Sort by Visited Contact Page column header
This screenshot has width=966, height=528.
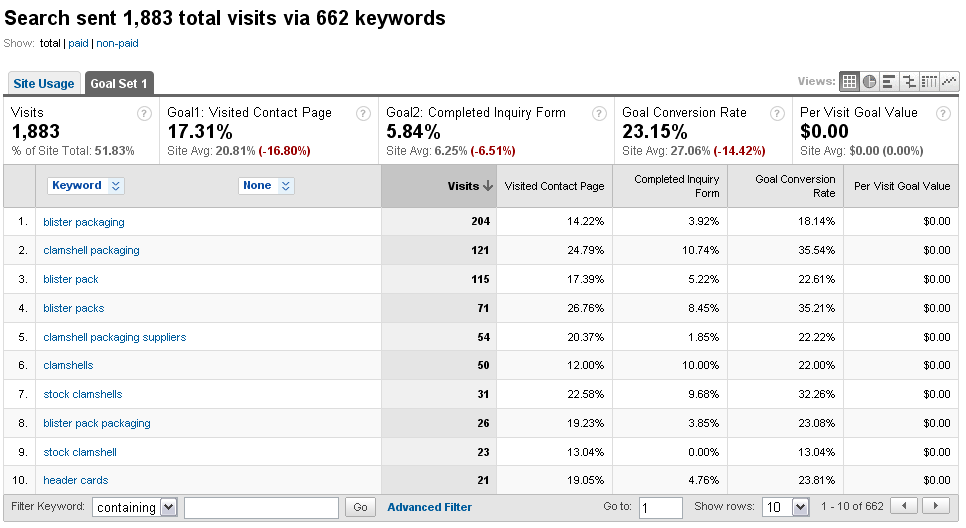click(x=554, y=186)
